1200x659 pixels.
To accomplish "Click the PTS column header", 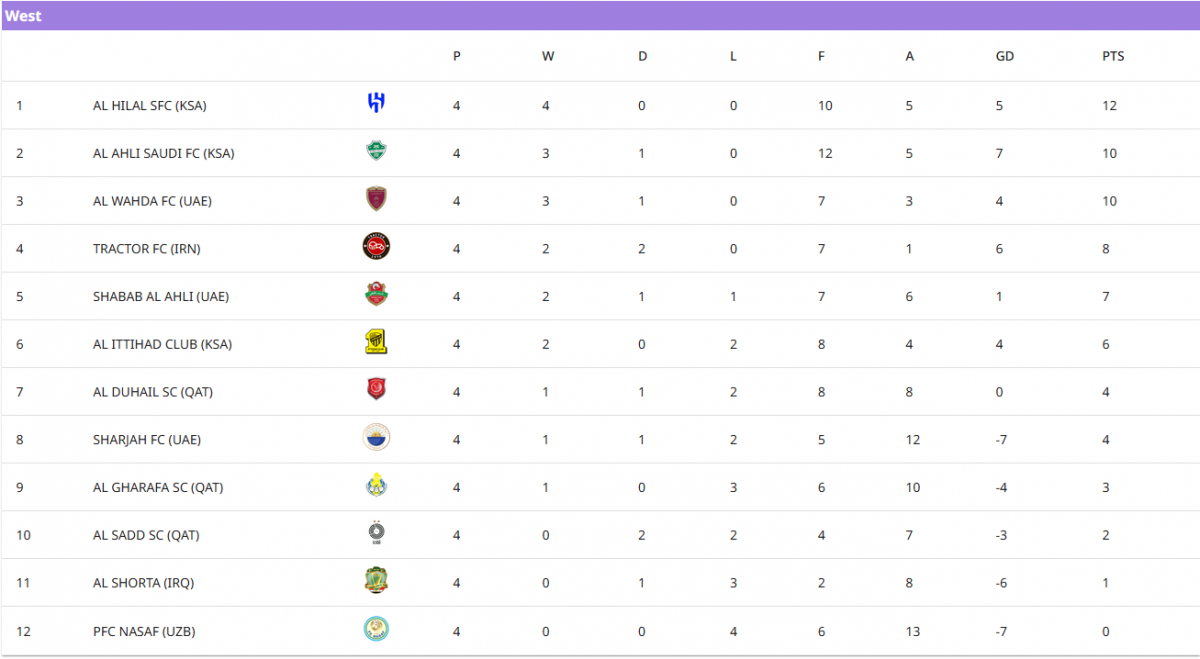I will [1113, 56].
